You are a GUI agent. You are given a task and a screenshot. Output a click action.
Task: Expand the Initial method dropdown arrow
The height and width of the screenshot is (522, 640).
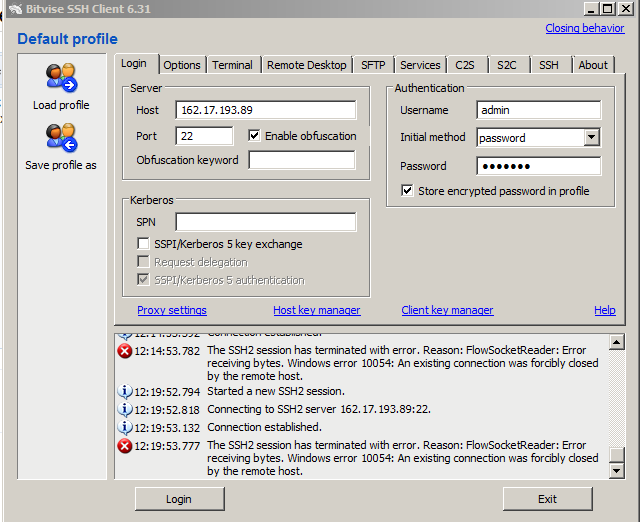591,137
